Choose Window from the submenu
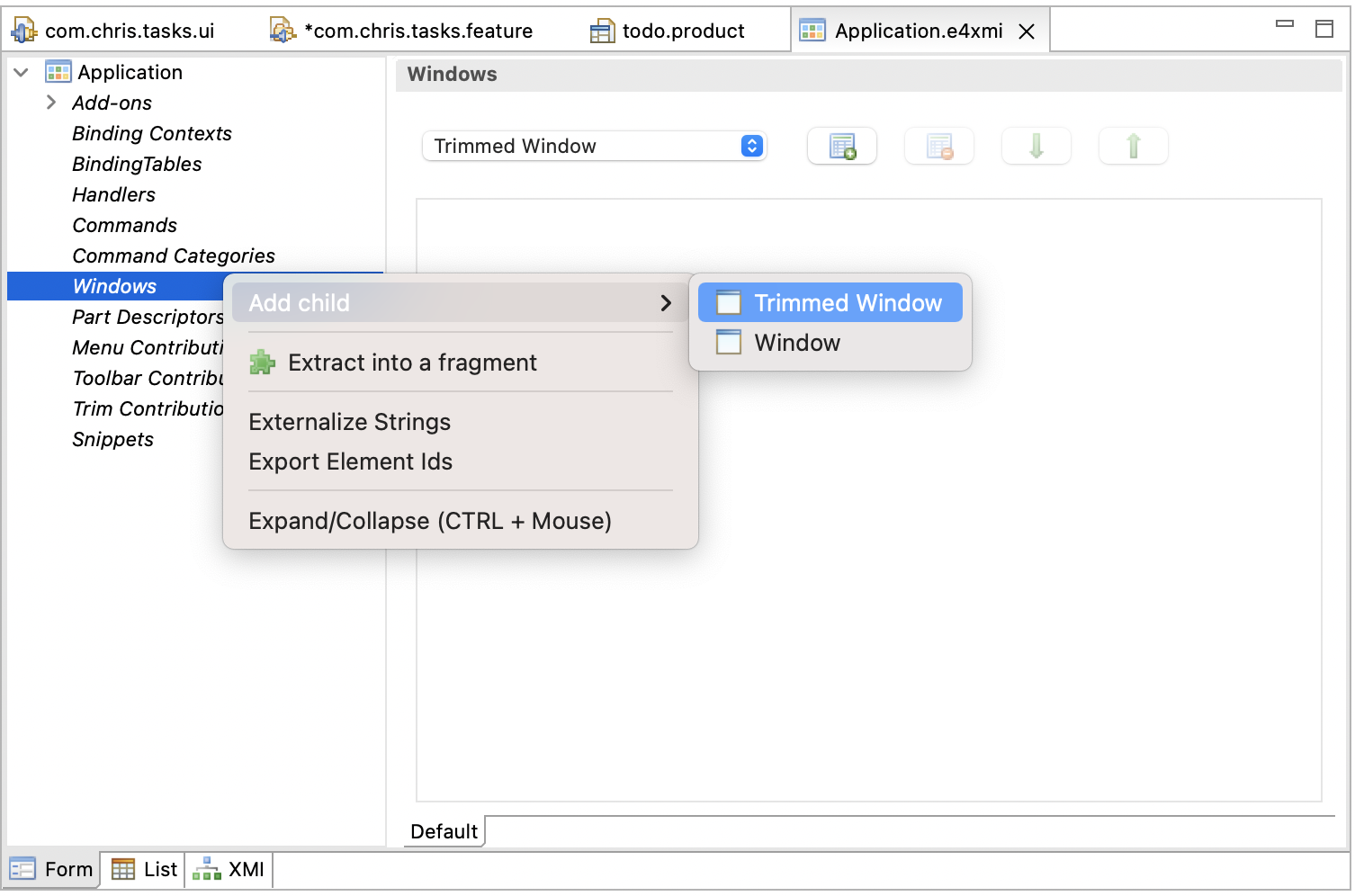The height and width of the screenshot is (896, 1355). (830, 343)
